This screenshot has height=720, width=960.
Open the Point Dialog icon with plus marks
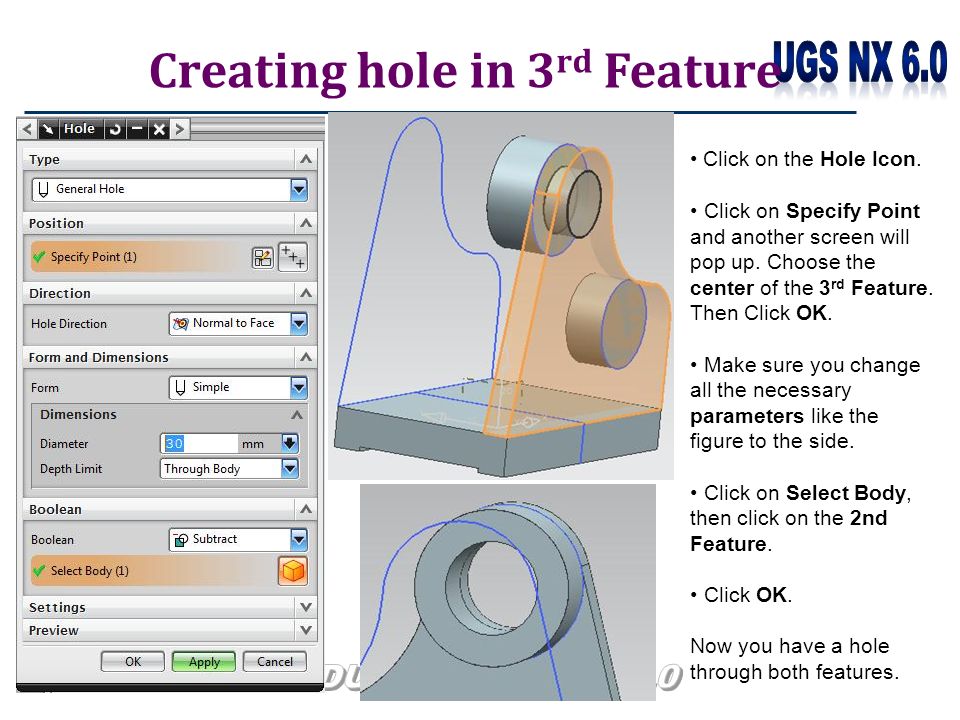pos(293,257)
